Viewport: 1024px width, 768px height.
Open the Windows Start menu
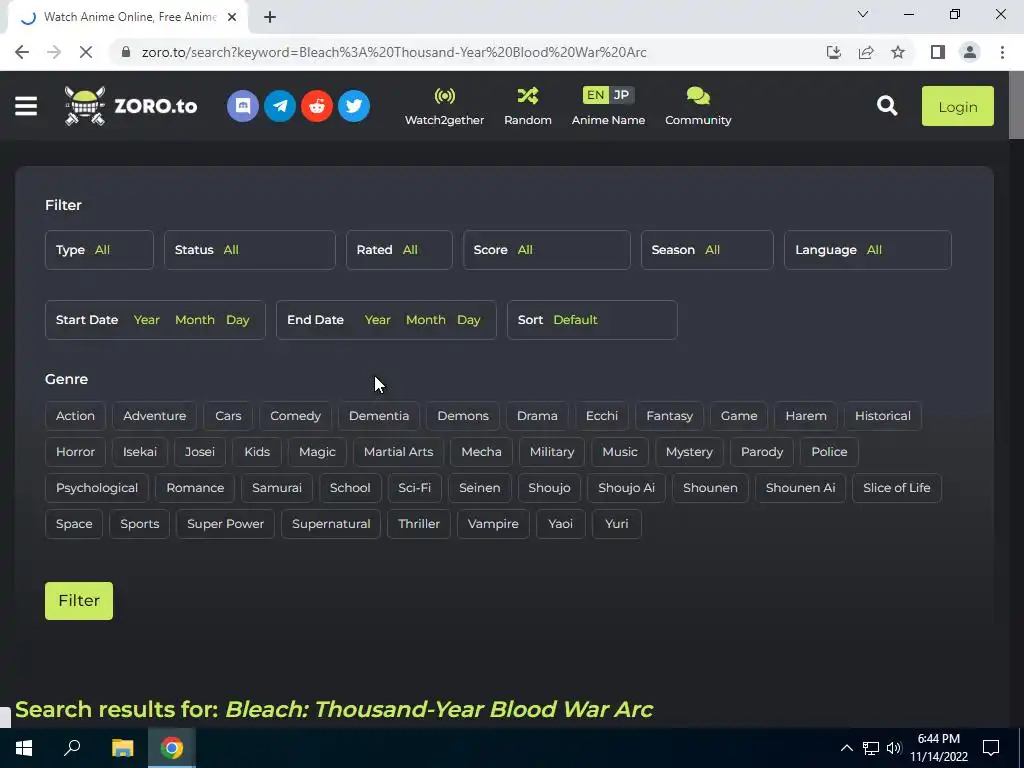click(x=24, y=748)
